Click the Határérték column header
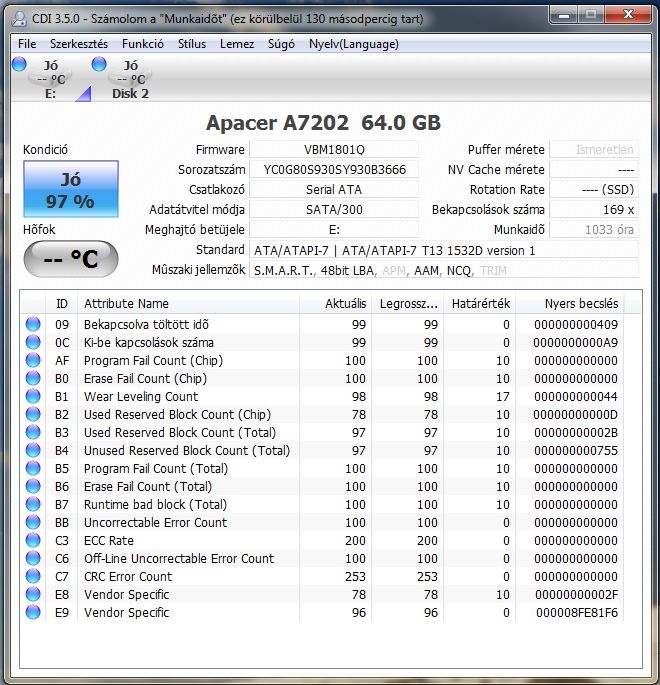 click(480, 304)
